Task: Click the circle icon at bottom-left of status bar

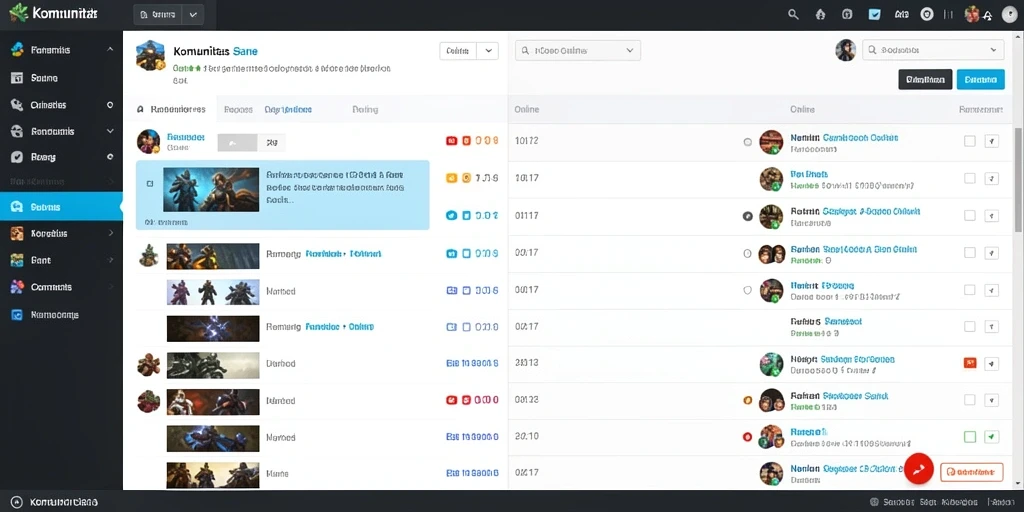Action: pos(17,502)
